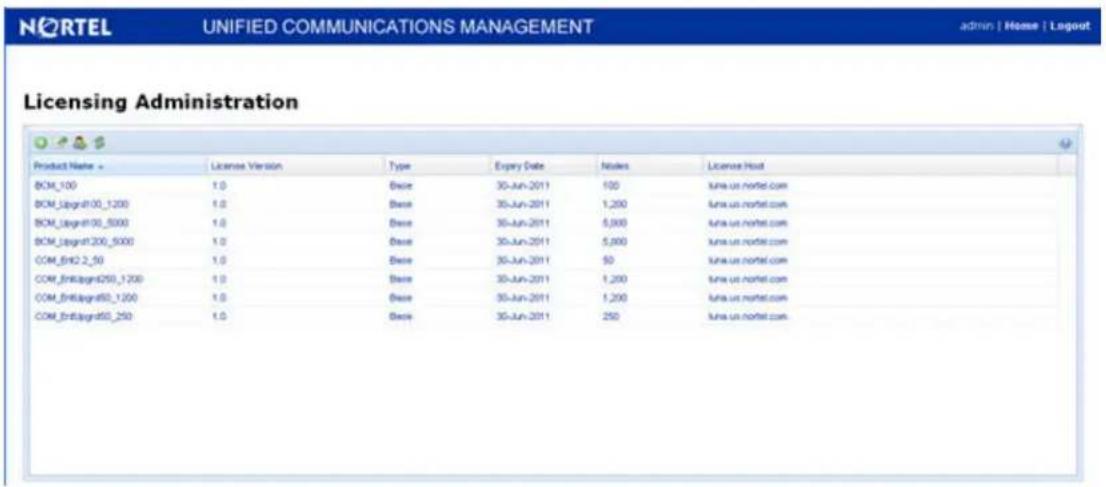Screen dimensions: 1106x487
Task: Log out using the Logout link
Action: (x=1070, y=25)
